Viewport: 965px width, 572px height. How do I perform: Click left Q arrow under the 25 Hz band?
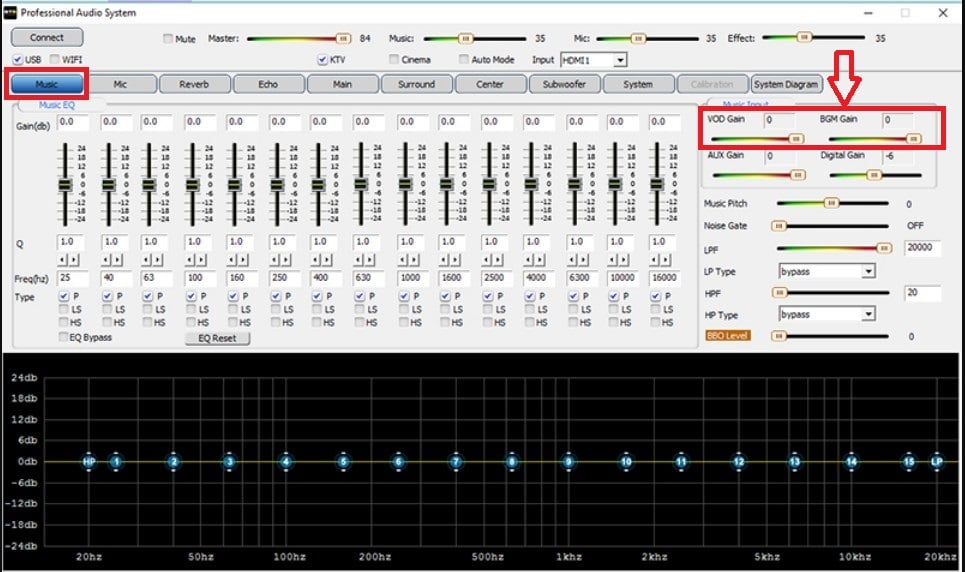point(62,260)
